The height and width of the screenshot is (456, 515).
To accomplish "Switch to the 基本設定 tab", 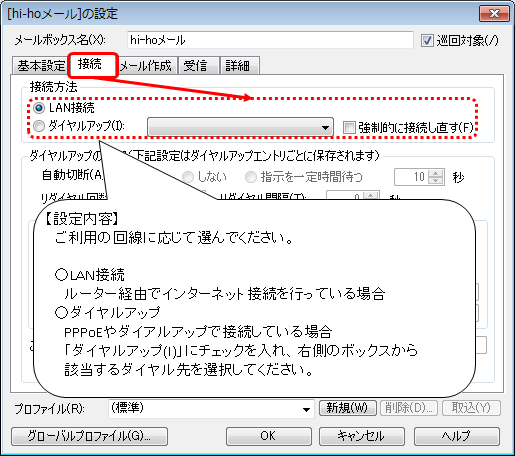I will click(41, 66).
